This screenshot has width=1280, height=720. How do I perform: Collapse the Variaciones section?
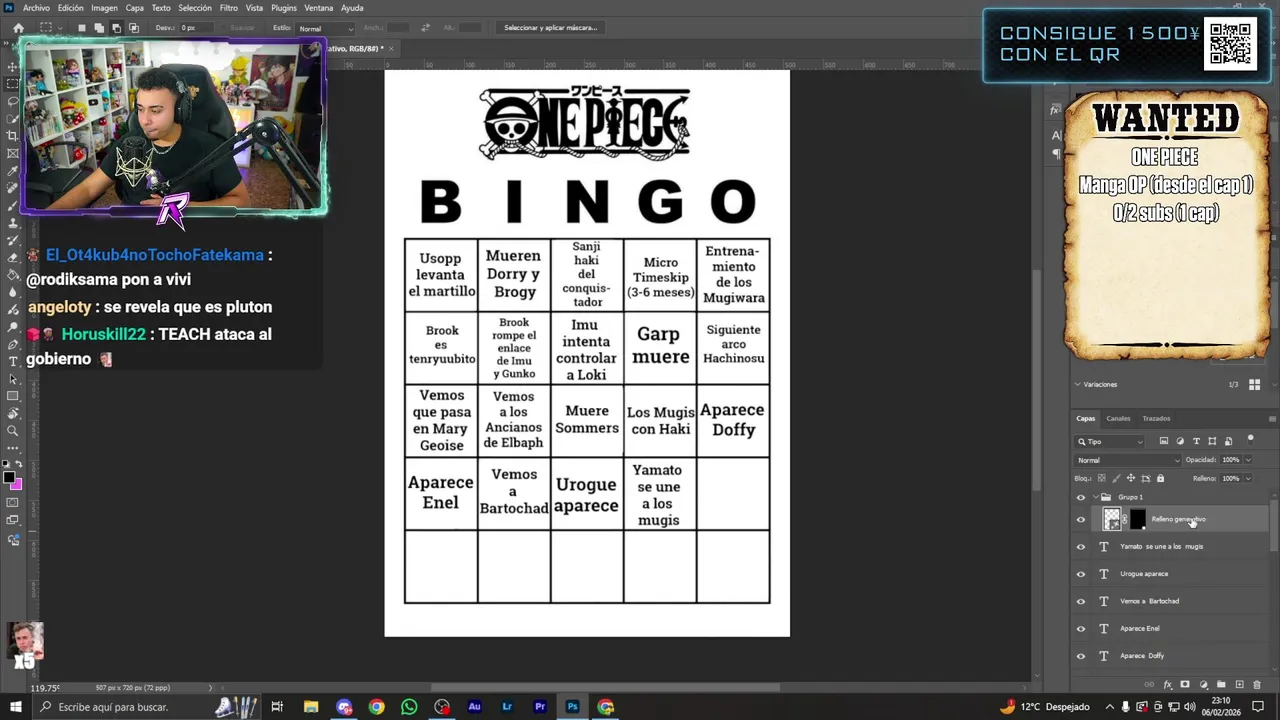click(1078, 384)
